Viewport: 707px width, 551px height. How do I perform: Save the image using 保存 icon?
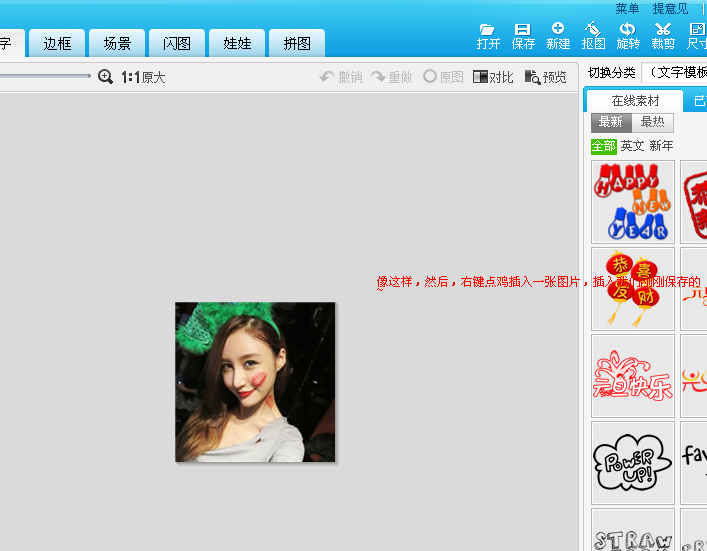coord(523,36)
